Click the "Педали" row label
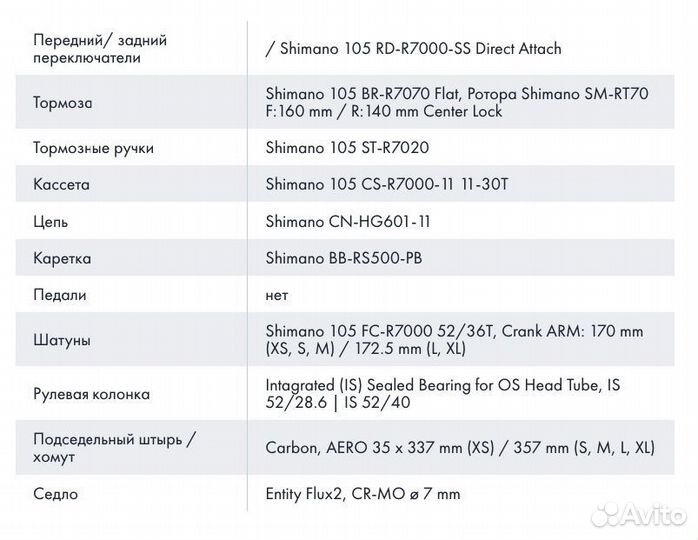Image resolution: width=698 pixels, height=540 pixels. pos(60,295)
